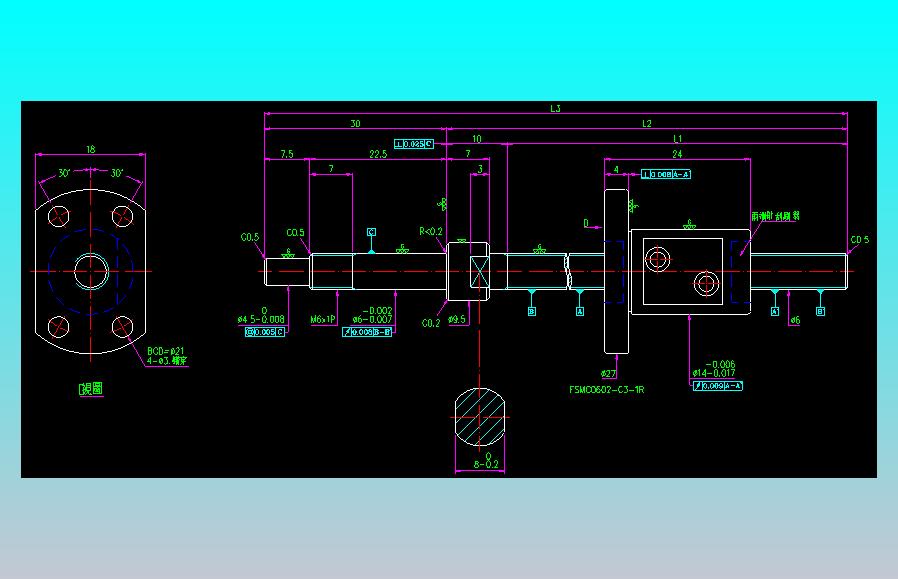This screenshot has width=898, height=579.
Task: Pick the crossed wrench-flat rectangle on the collar
Action: (x=479, y=271)
